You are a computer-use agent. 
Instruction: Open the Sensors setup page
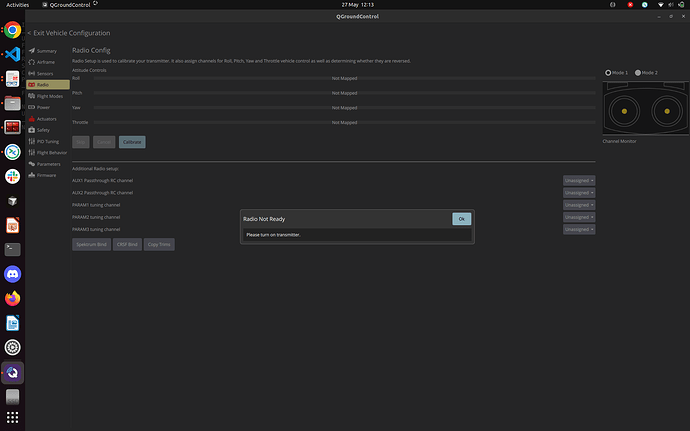tap(48, 74)
